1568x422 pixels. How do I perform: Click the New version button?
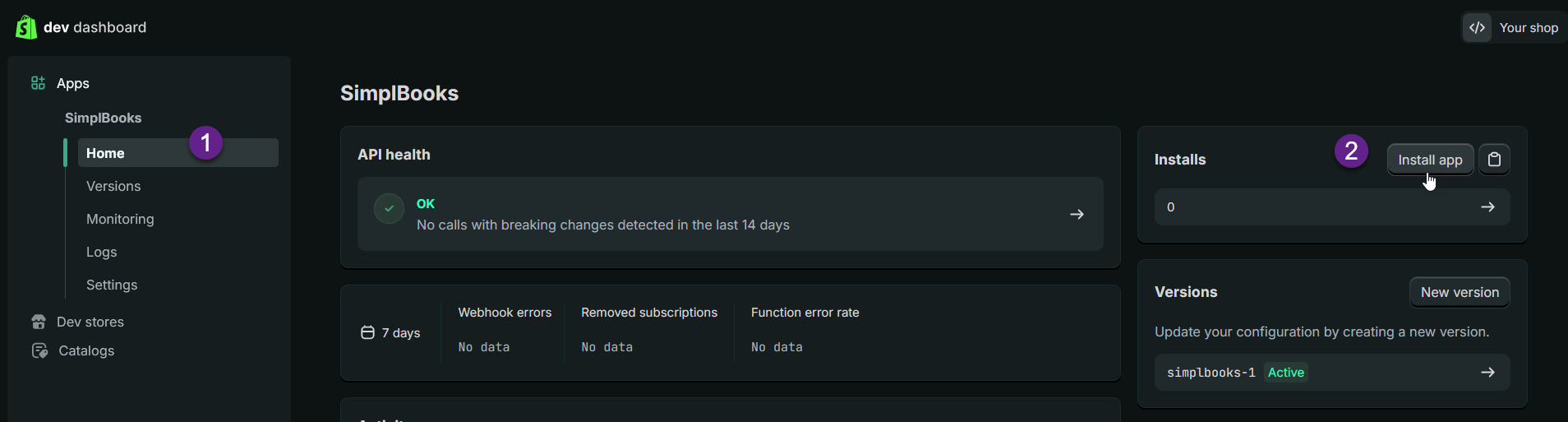1460,292
